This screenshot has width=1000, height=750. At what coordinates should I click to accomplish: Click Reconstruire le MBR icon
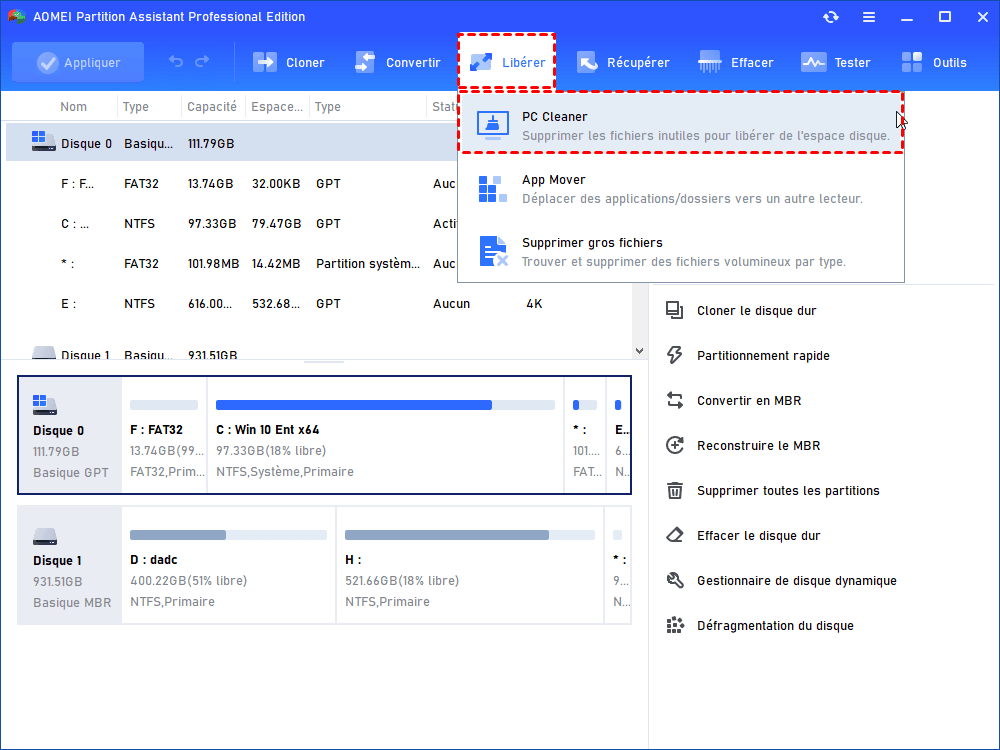pos(674,445)
